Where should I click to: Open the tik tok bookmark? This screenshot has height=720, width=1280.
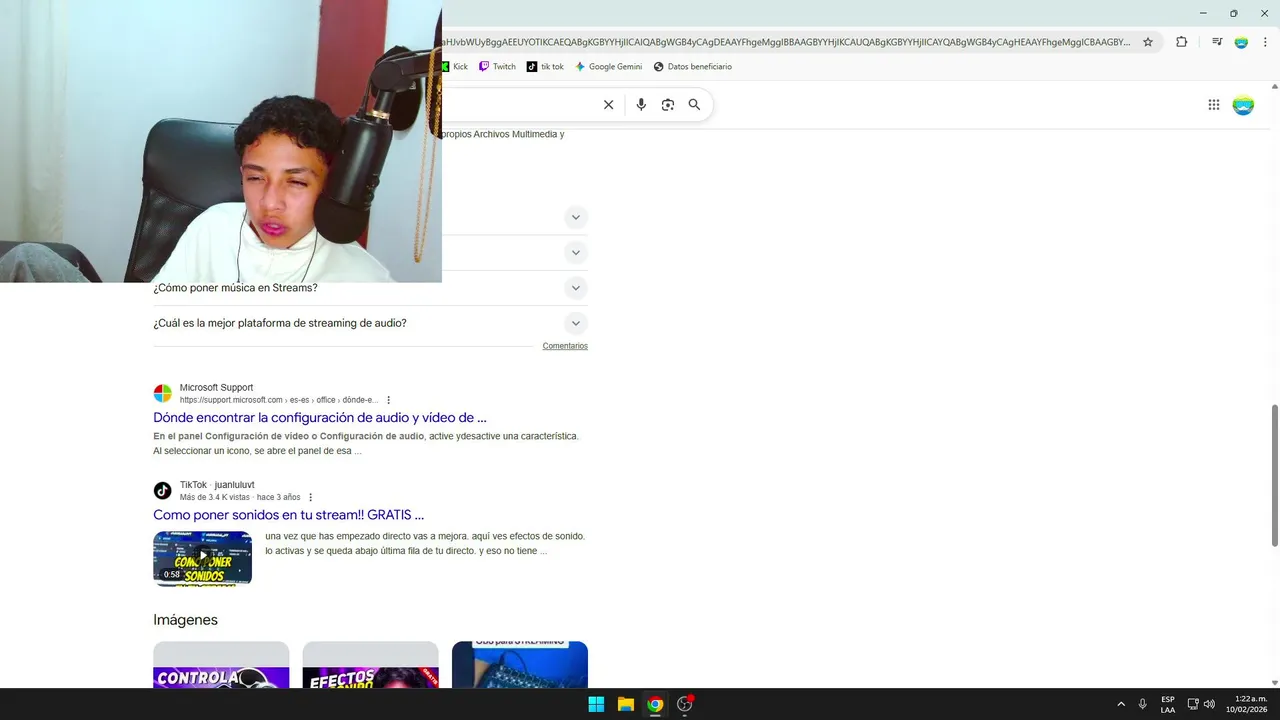pyautogui.click(x=545, y=67)
